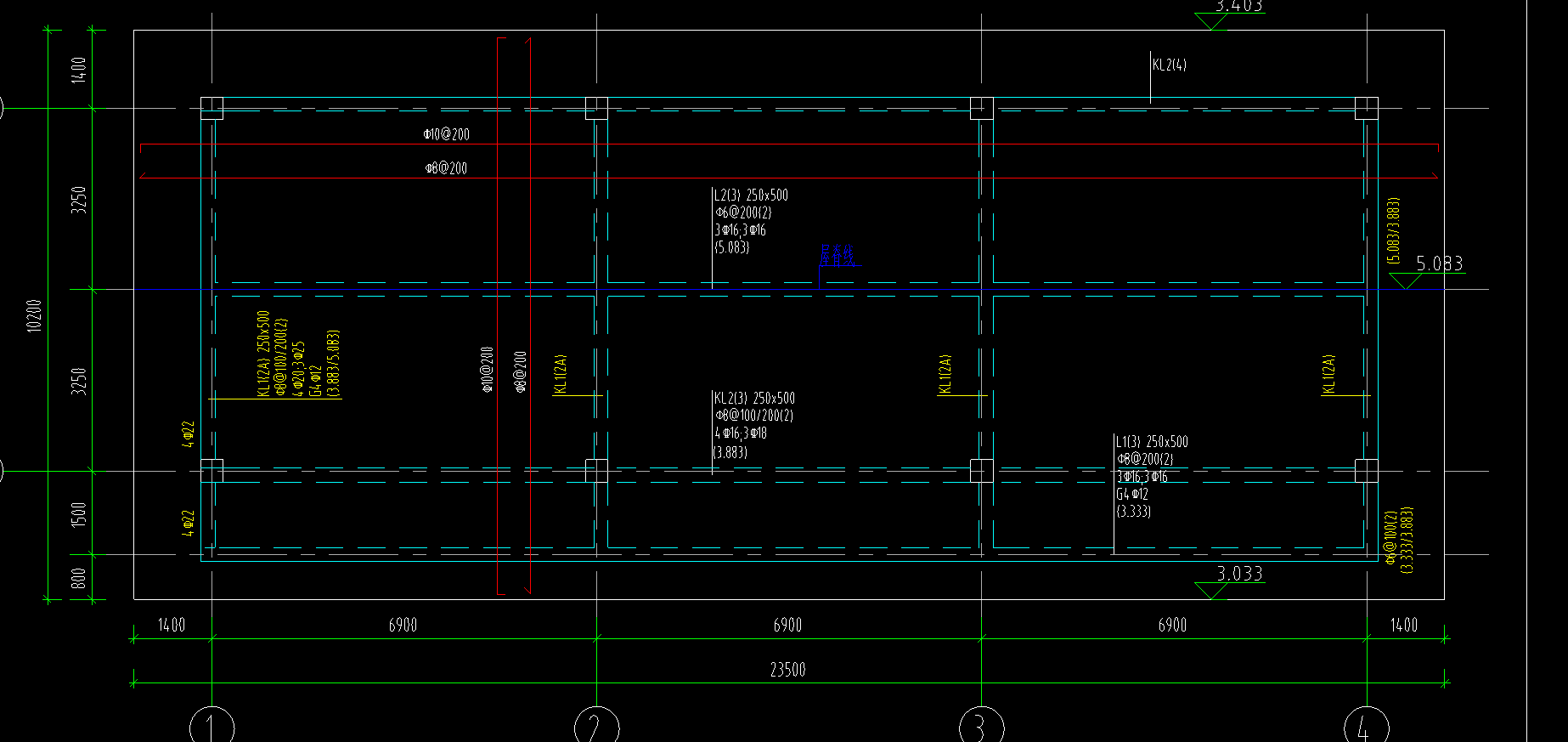
Task: Click the blue horizontal ridge line
Action: coord(788,290)
